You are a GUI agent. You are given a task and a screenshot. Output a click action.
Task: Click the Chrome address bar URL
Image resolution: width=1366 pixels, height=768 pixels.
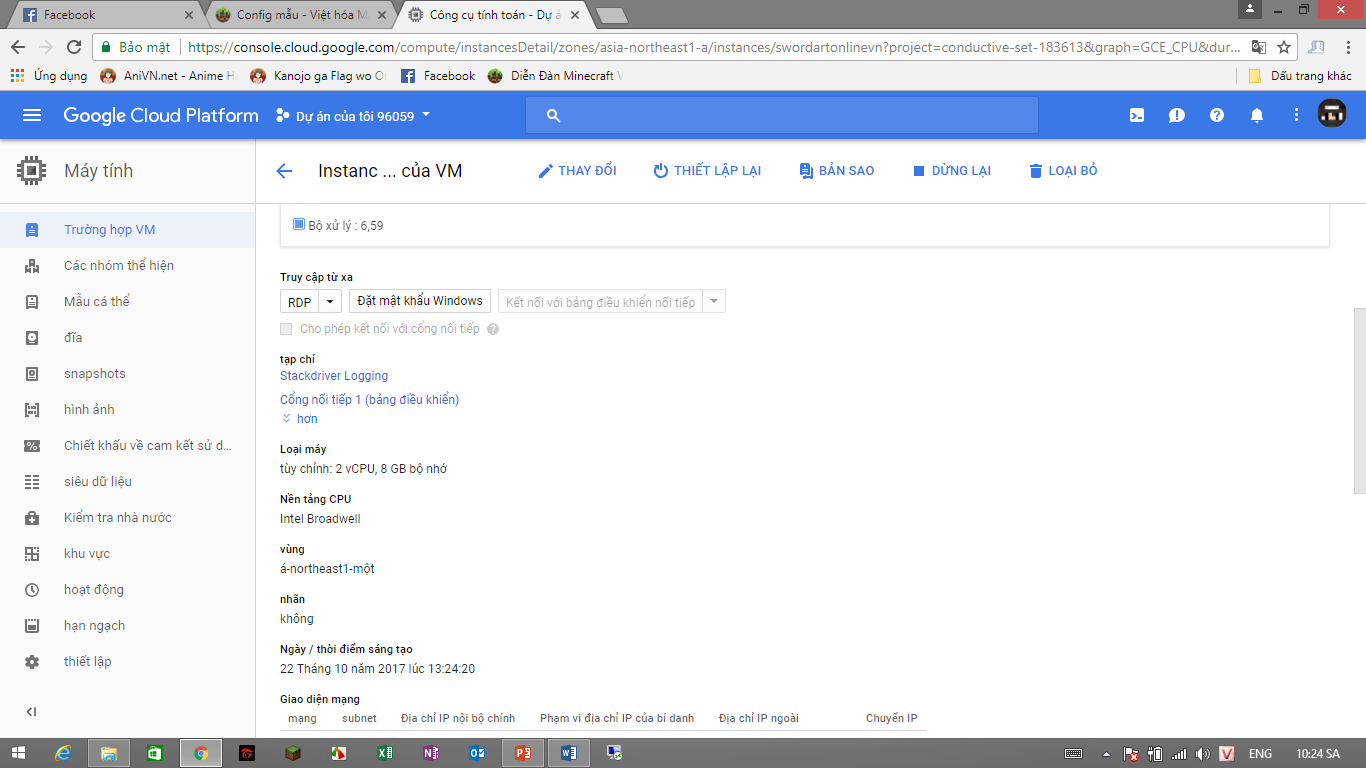click(715, 47)
